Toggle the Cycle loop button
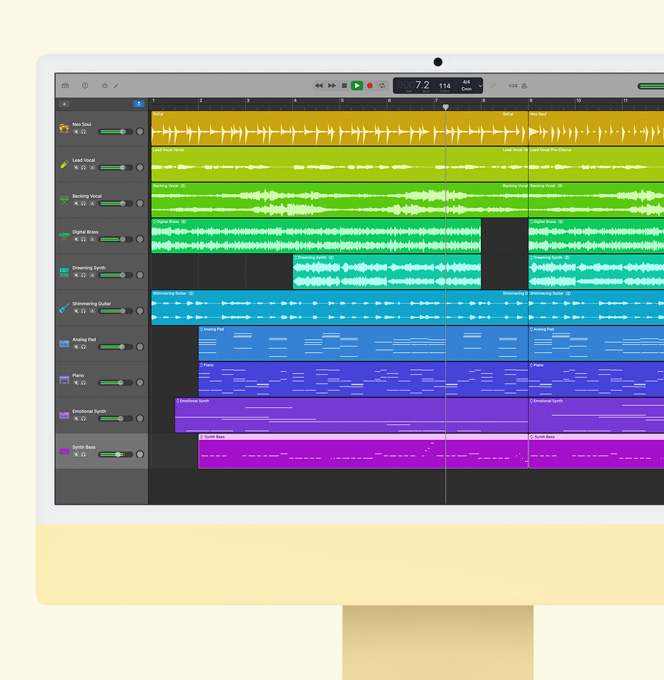Image resolution: width=664 pixels, height=680 pixels. (x=382, y=86)
